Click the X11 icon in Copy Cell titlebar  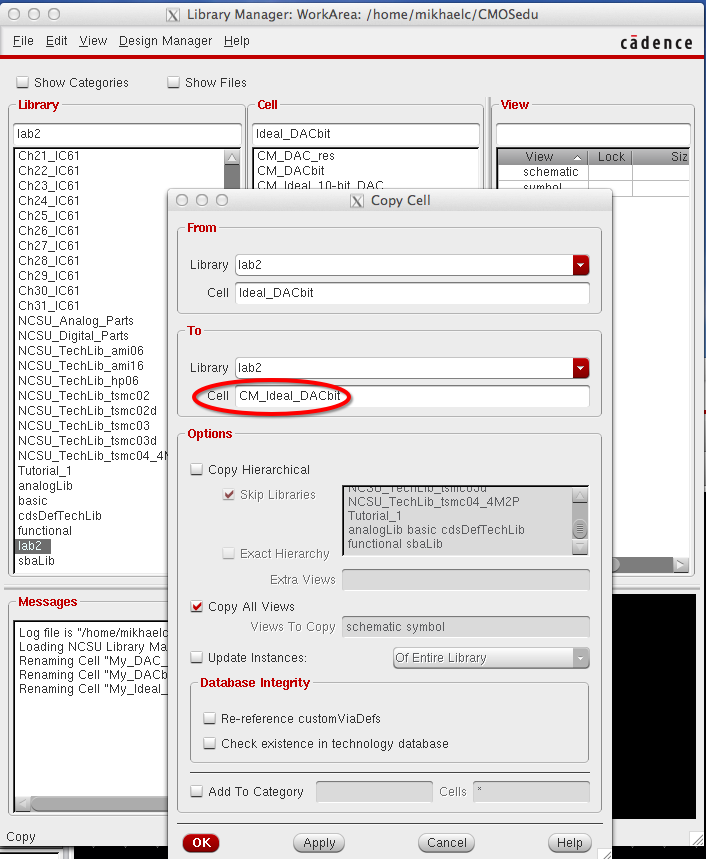357,201
